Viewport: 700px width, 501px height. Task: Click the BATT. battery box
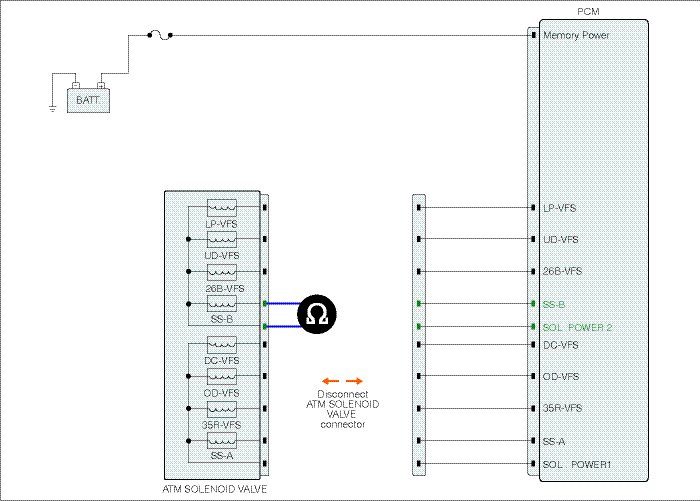click(x=88, y=100)
